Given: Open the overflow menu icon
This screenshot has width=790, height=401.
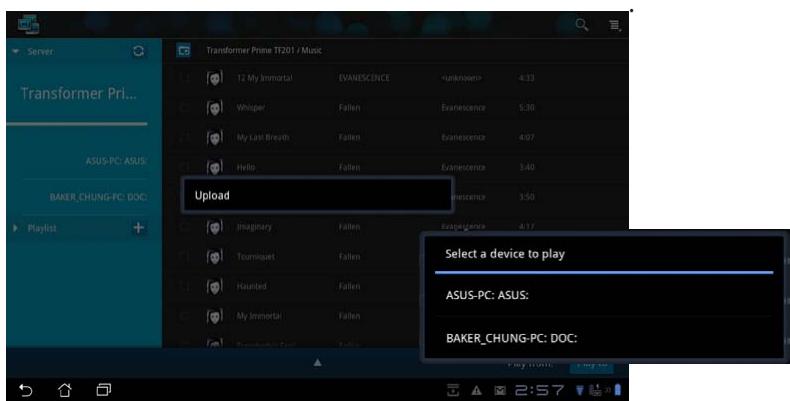Looking at the screenshot, I should [x=615, y=25].
